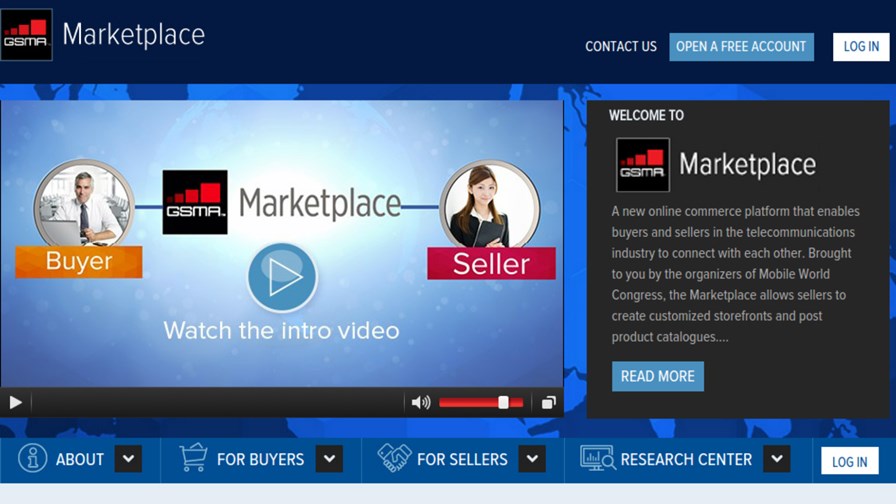The width and height of the screenshot is (896, 504).
Task: Click the GSMA logo in the header
Action: coord(27,34)
